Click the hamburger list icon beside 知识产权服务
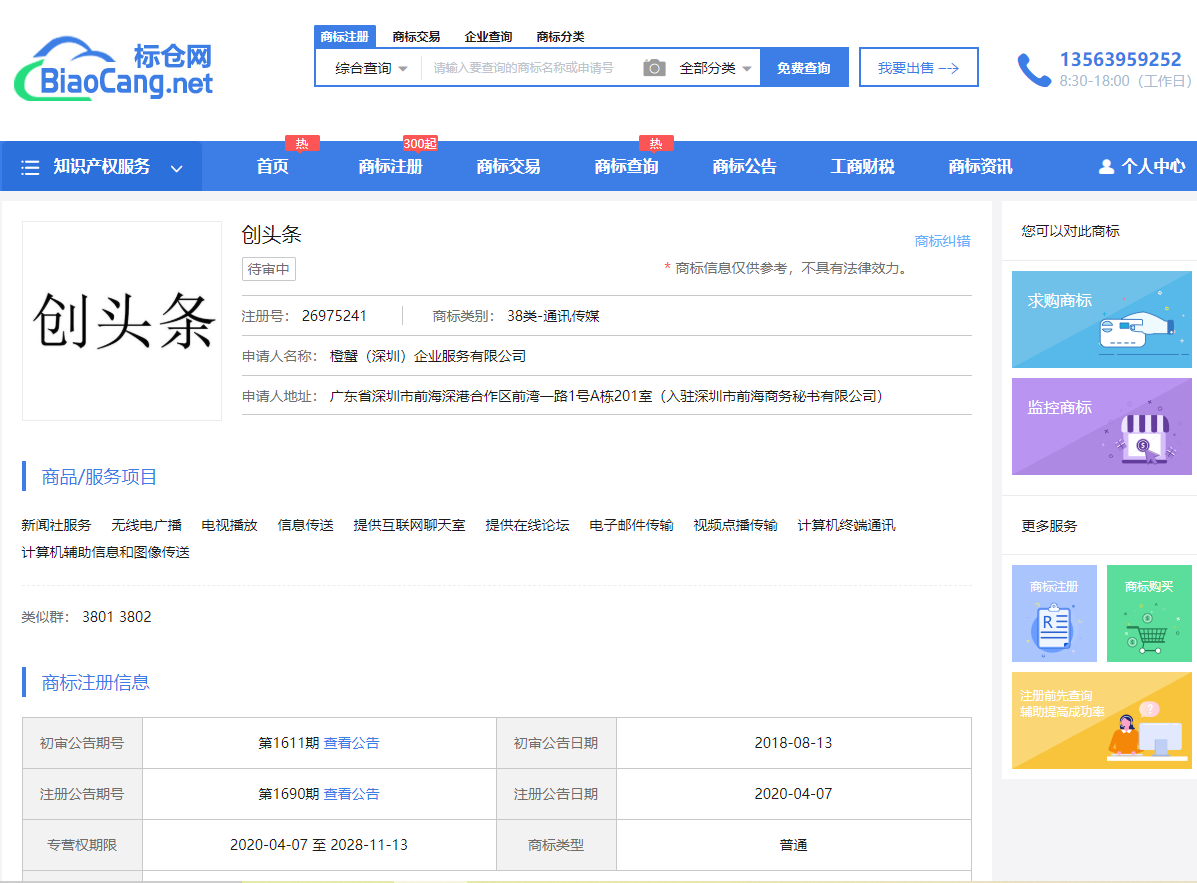Screen dimensions: 1197x883 point(30,167)
